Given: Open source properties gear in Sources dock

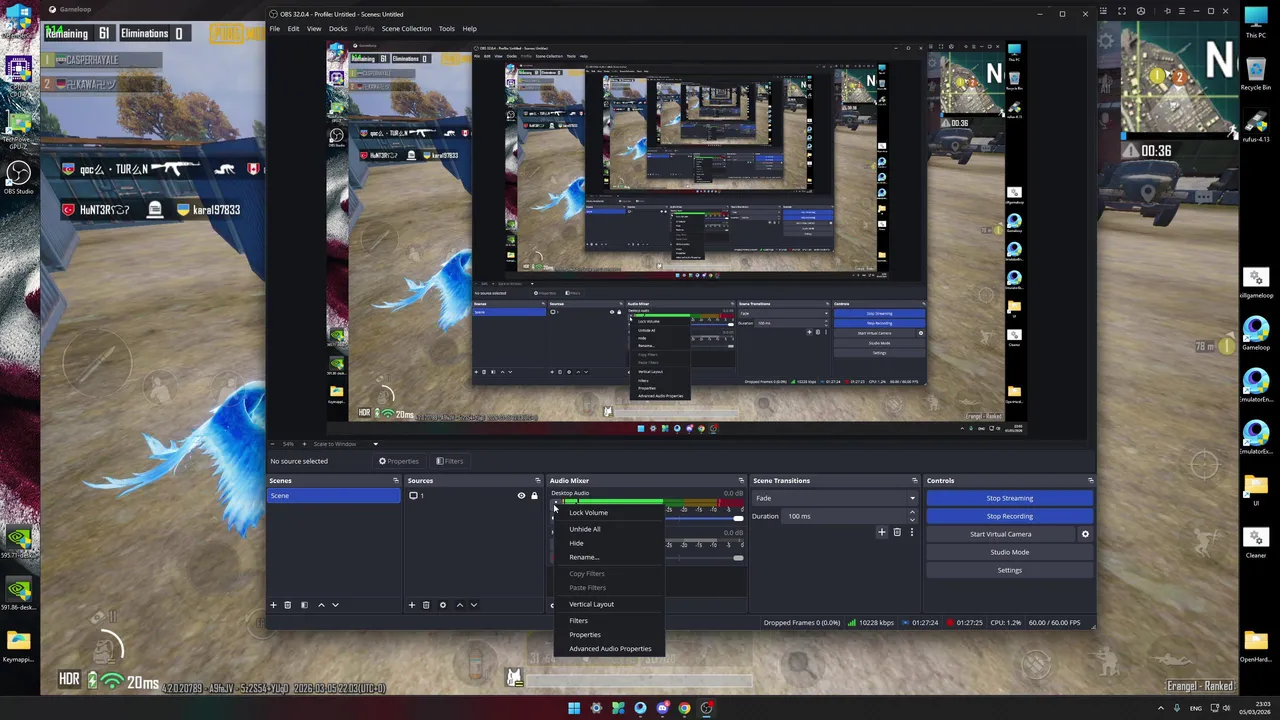Looking at the screenshot, I should click(x=443, y=605).
